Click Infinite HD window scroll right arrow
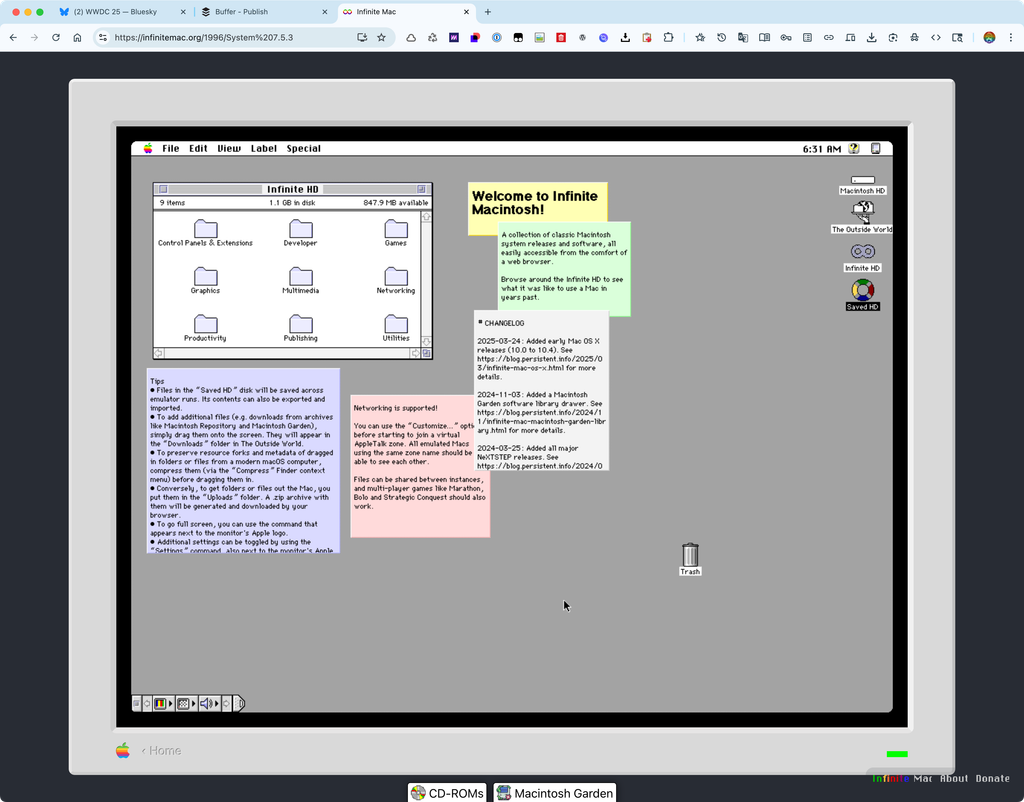1024x802 pixels. tap(415, 353)
